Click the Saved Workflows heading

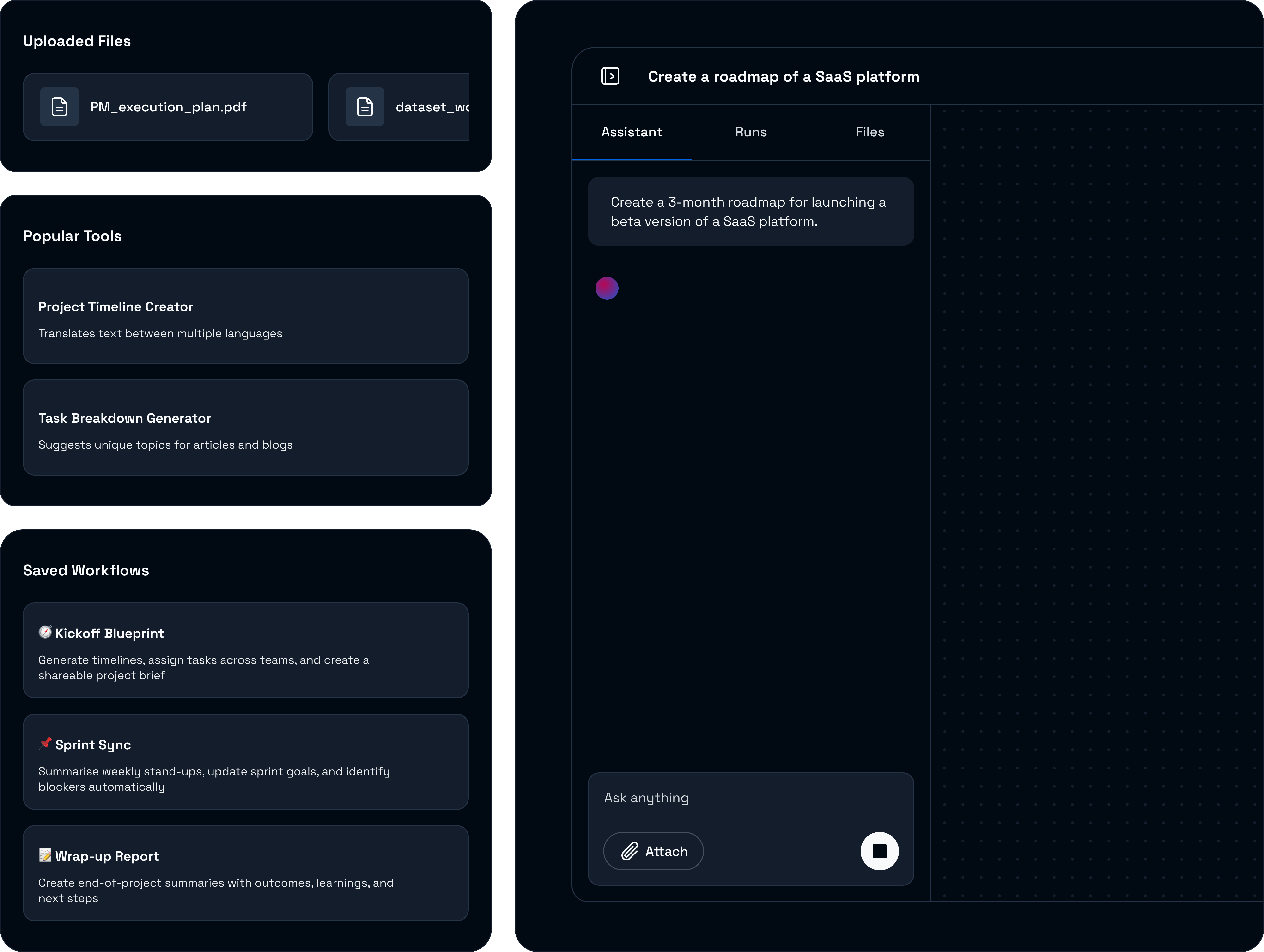coord(86,570)
